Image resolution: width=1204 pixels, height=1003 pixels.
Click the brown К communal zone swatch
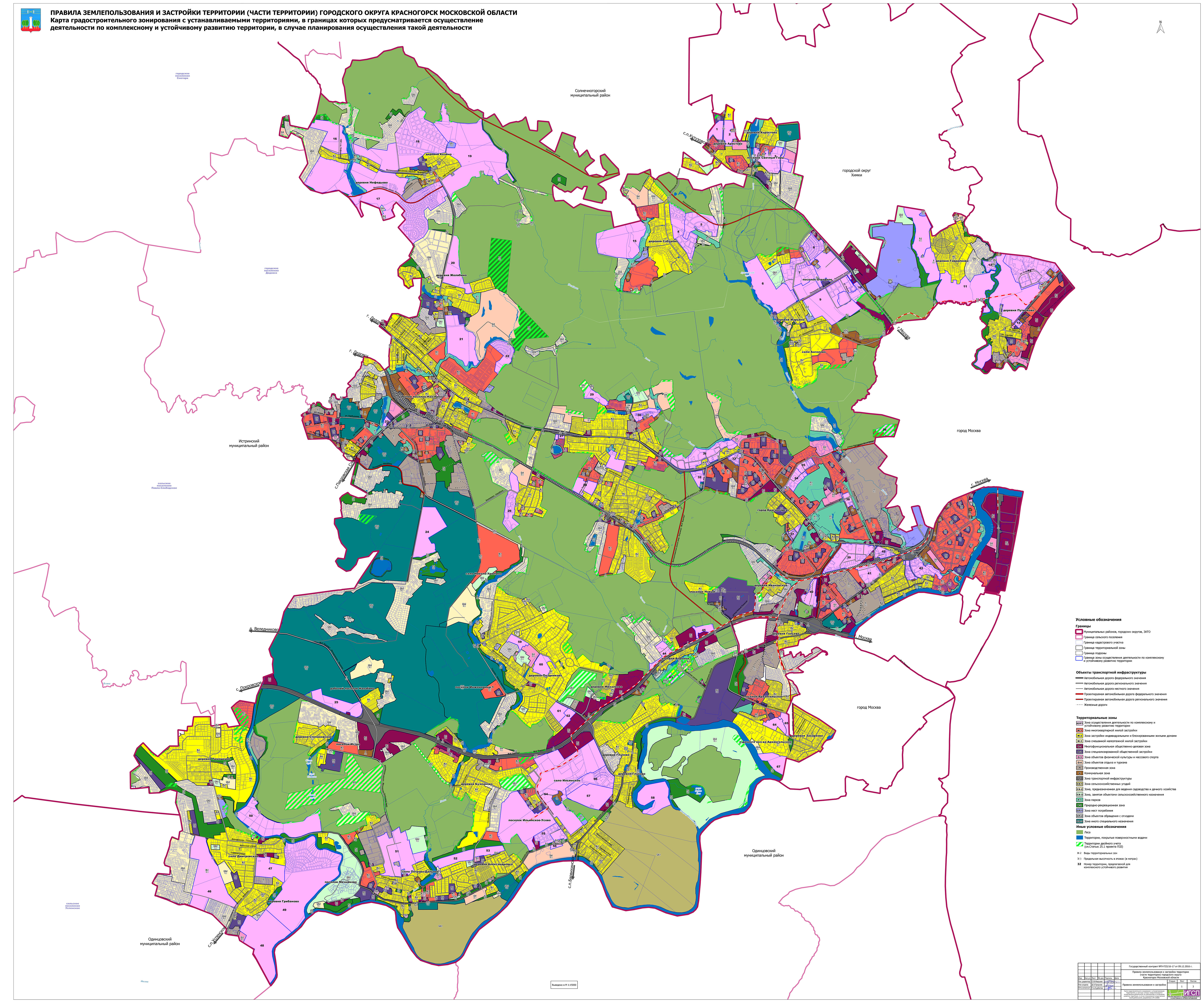pos(1080,773)
